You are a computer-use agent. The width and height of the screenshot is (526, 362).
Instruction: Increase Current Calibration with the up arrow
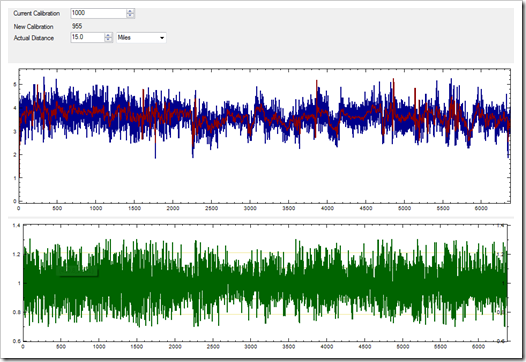pyautogui.click(x=130, y=11)
